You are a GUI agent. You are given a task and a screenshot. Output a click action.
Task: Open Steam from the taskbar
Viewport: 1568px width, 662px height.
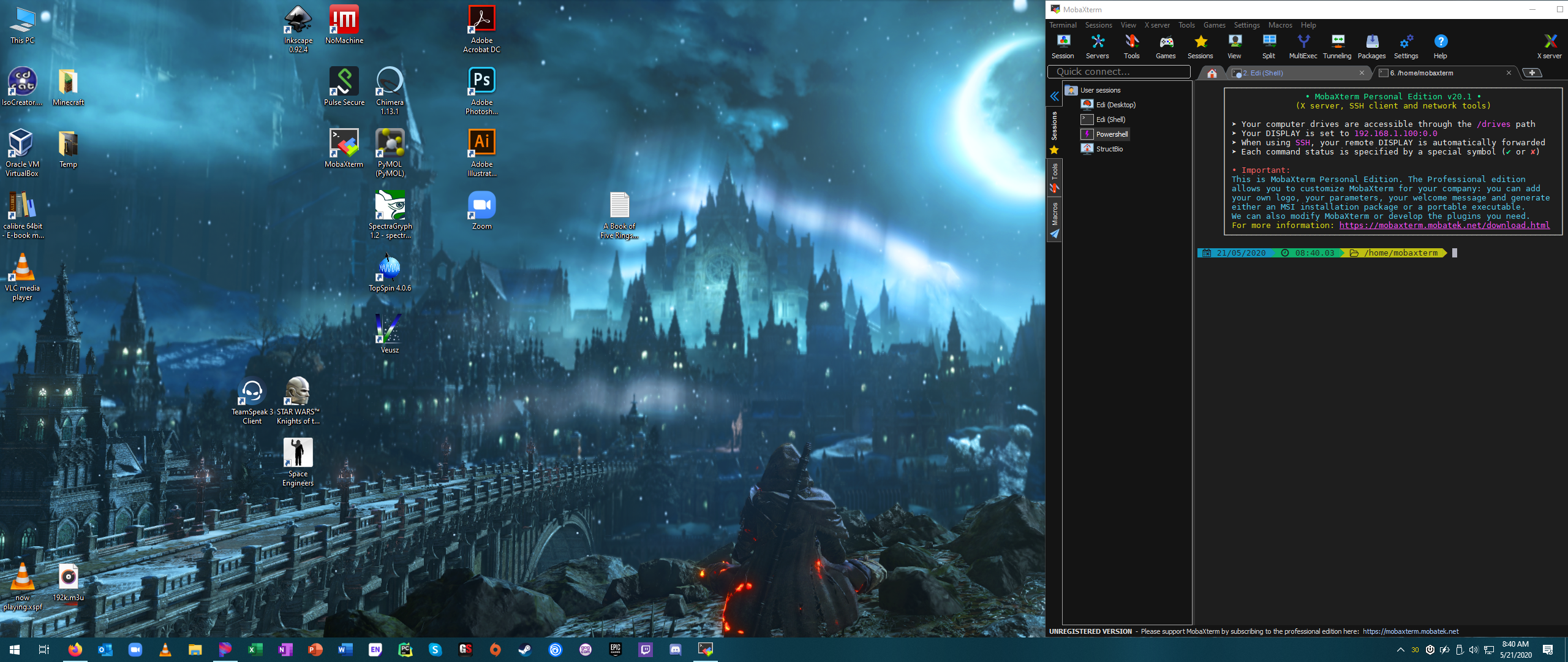click(x=525, y=650)
